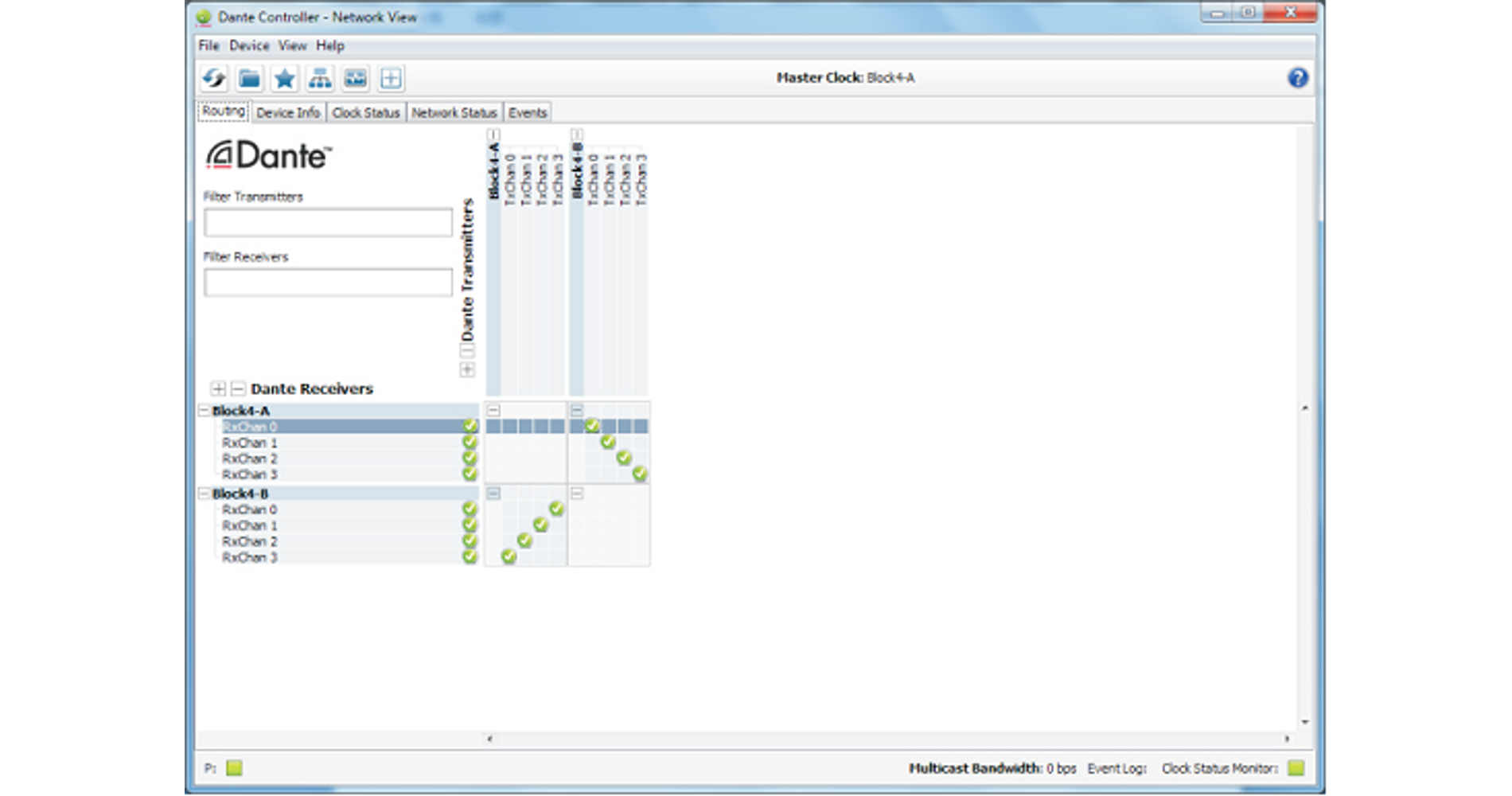Toggle subscription Block4-A RxChan 3 to Block4-B TxChan 3
Viewport: 1512px width, 796px height.
tap(640, 474)
